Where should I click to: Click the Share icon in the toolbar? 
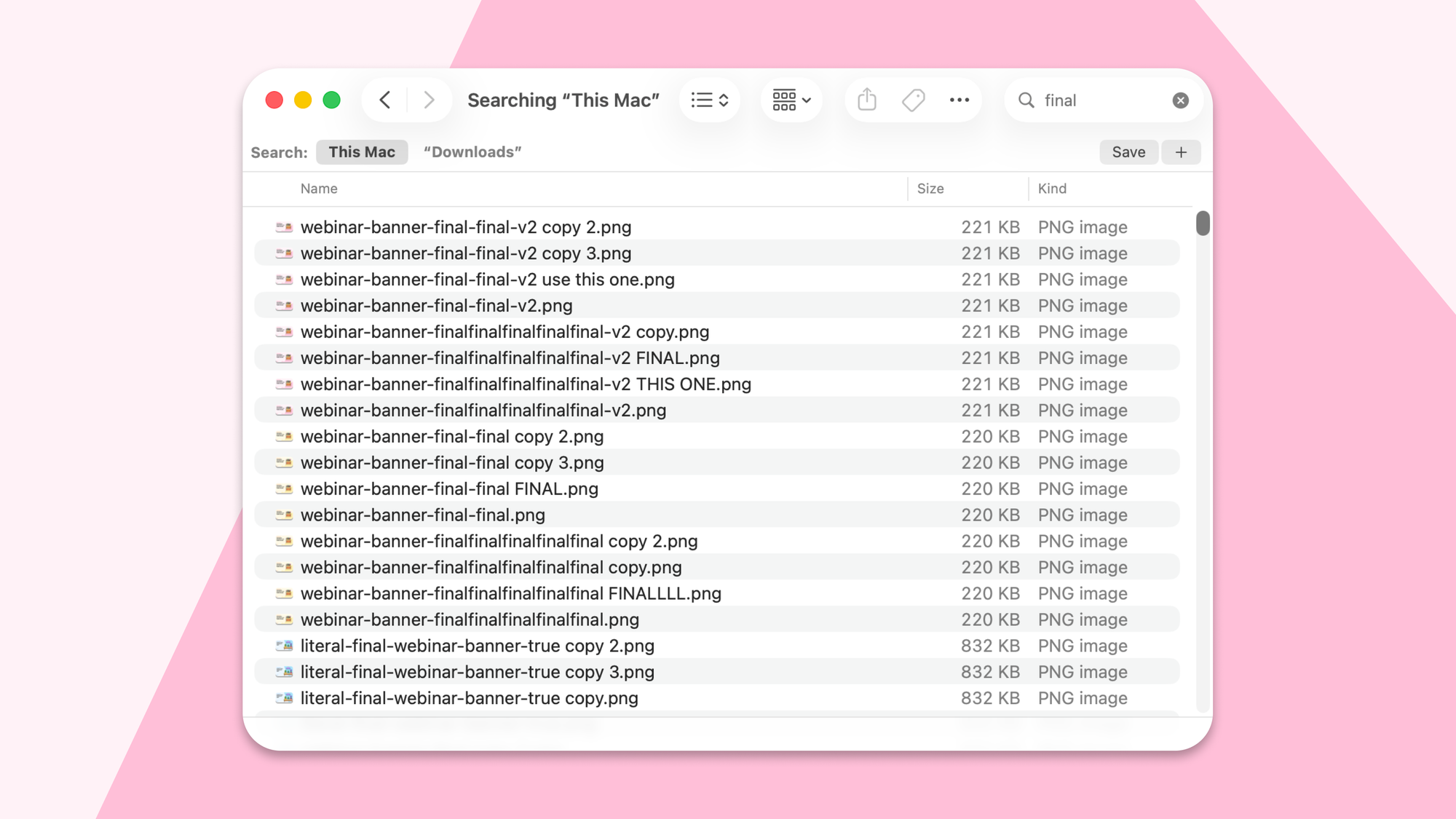866,100
